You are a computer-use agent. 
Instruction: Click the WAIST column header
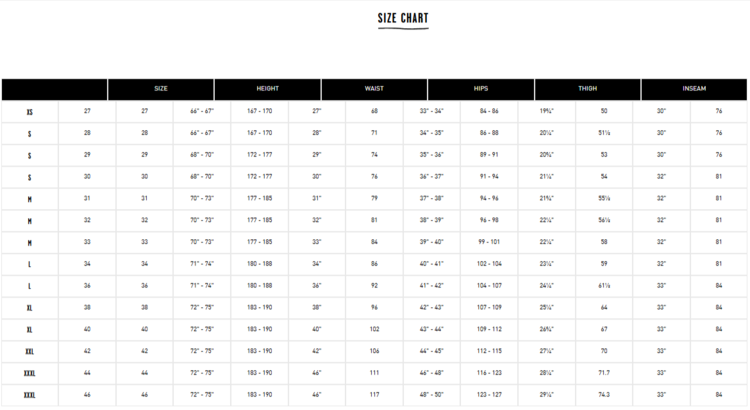(374, 89)
